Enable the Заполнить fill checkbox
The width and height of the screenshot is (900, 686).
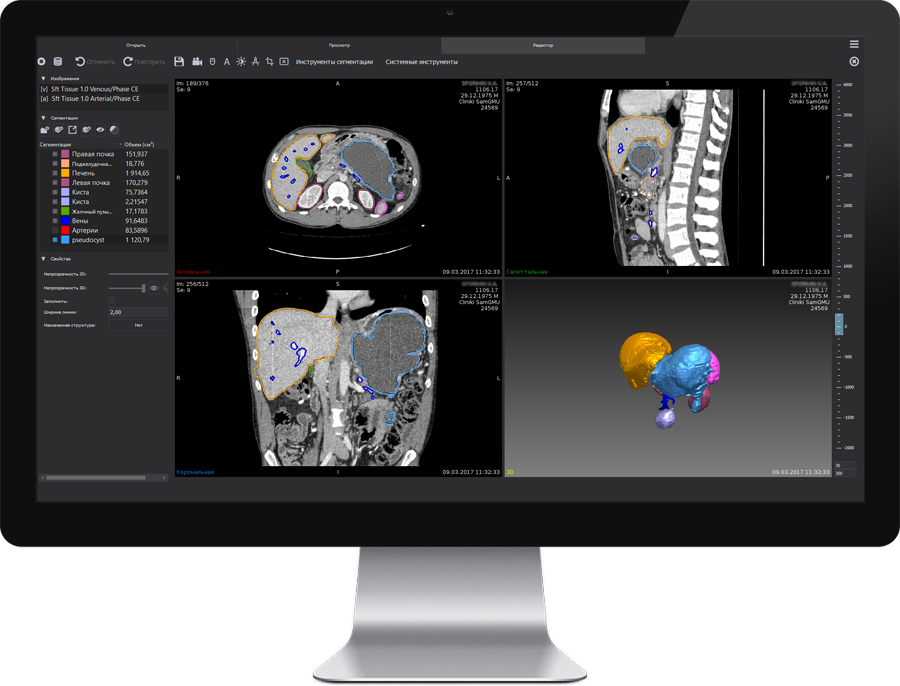point(112,300)
